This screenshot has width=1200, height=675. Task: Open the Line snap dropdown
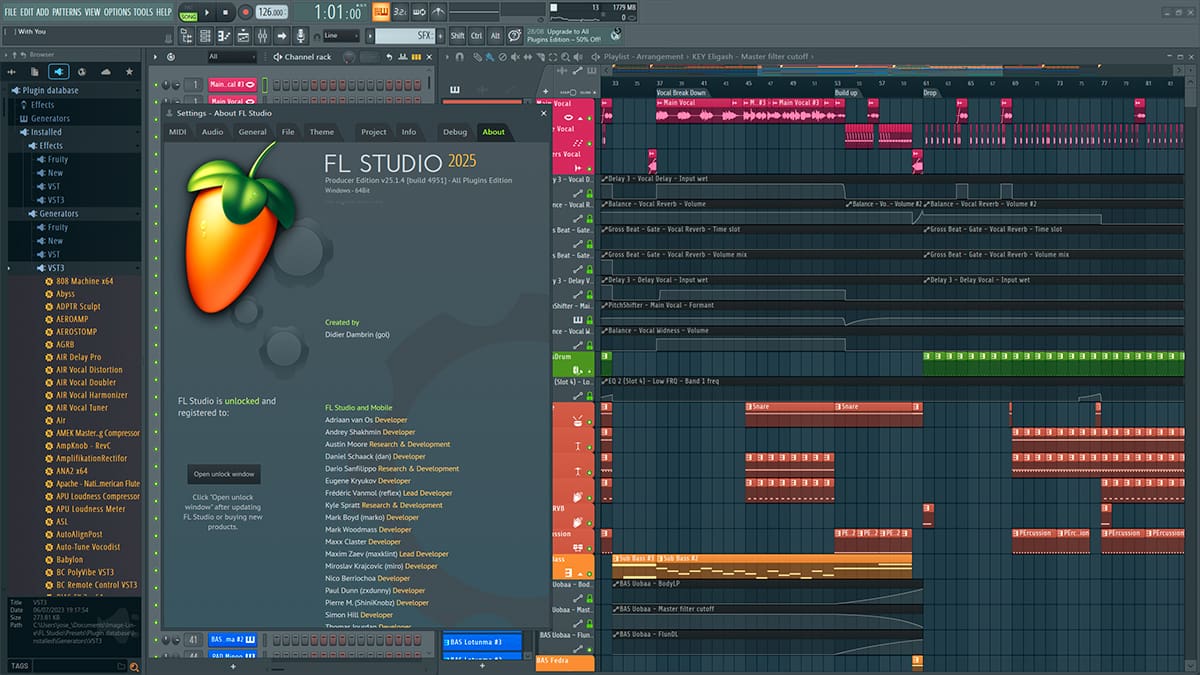(x=341, y=36)
